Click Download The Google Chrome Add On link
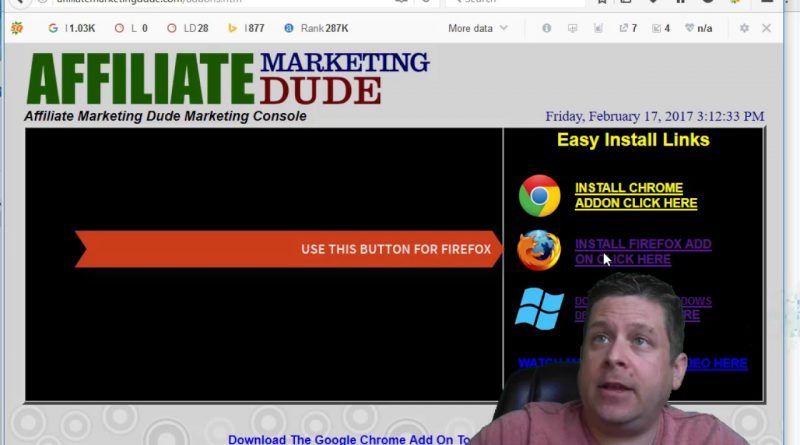This screenshot has height=445, width=800. 349,439
